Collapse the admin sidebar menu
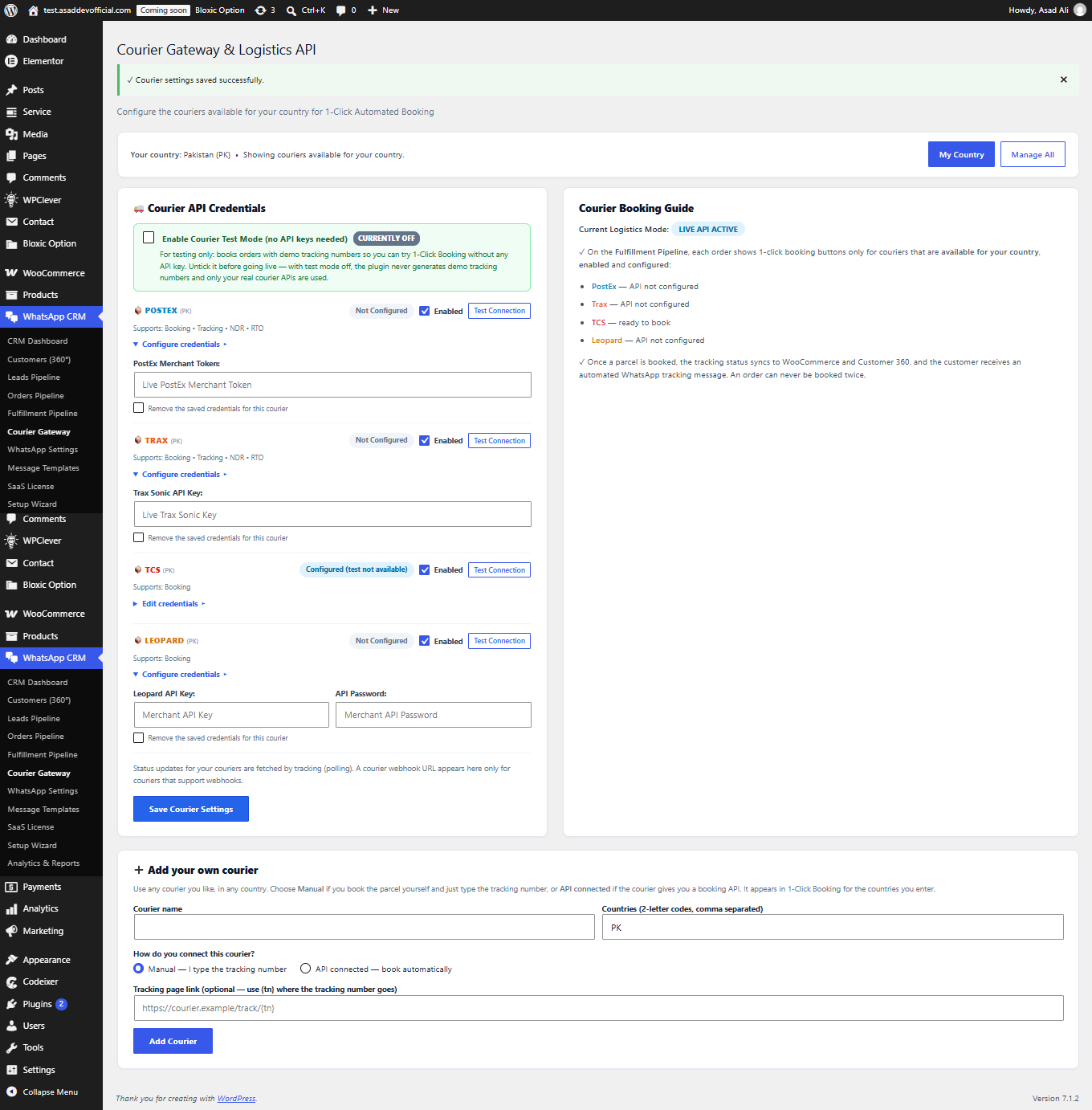The height and width of the screenshot is (1110, 1092). tap(51, 1092)
